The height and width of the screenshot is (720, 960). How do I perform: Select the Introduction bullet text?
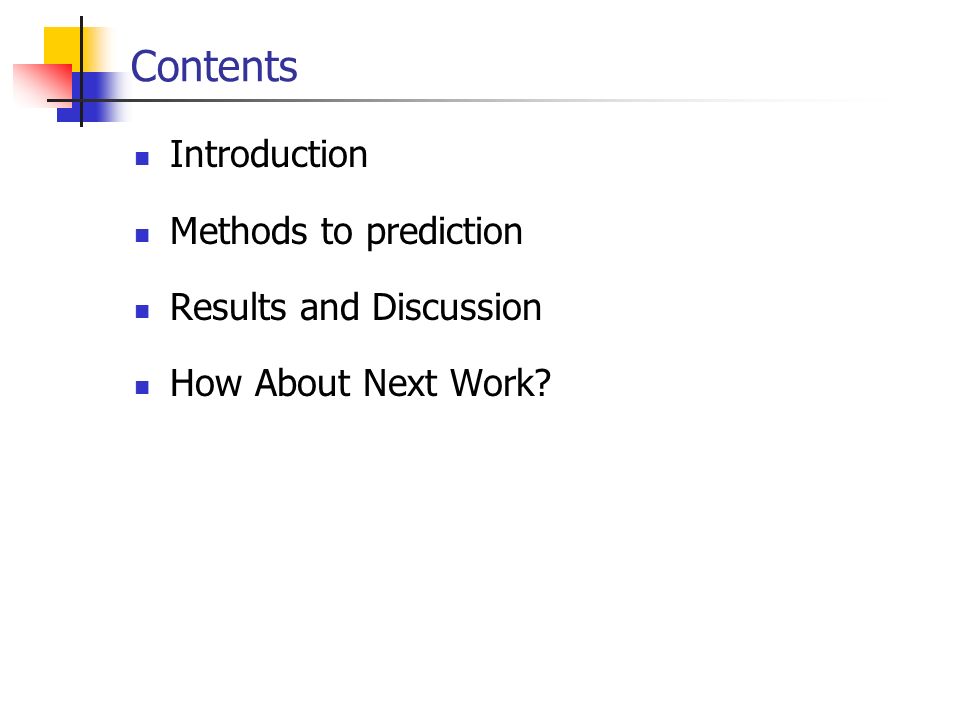click(269, 154)
